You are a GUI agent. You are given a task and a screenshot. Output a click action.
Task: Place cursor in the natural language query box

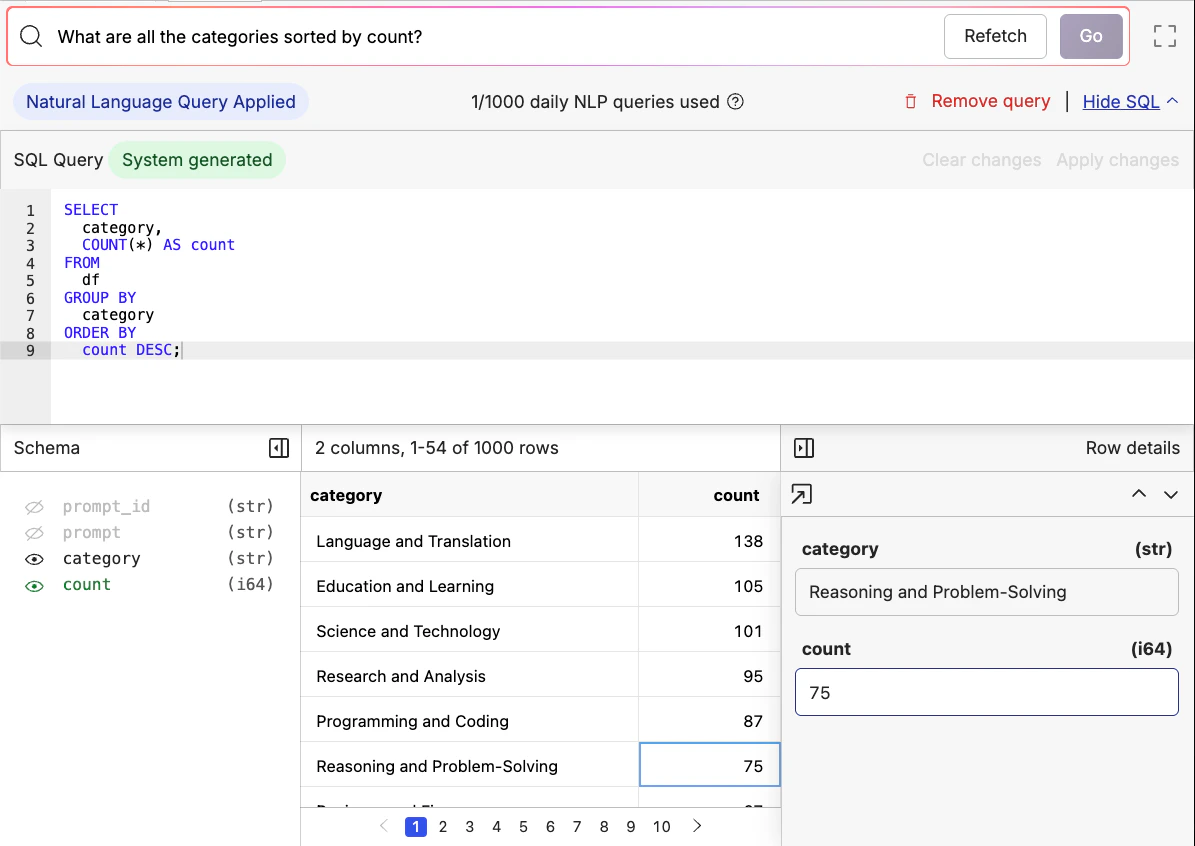[400, 36]
